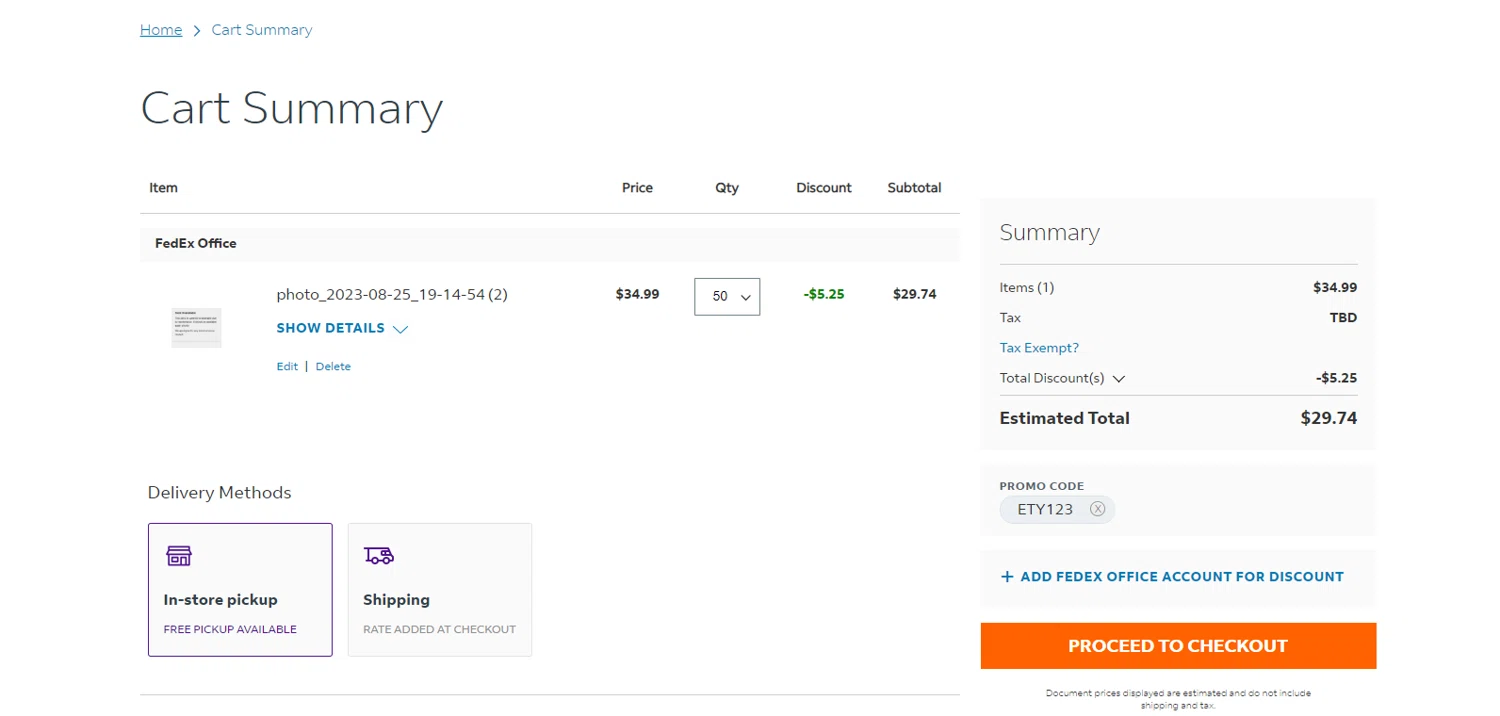
Task: Click the Price column header
Action: [x=637, y=188]
